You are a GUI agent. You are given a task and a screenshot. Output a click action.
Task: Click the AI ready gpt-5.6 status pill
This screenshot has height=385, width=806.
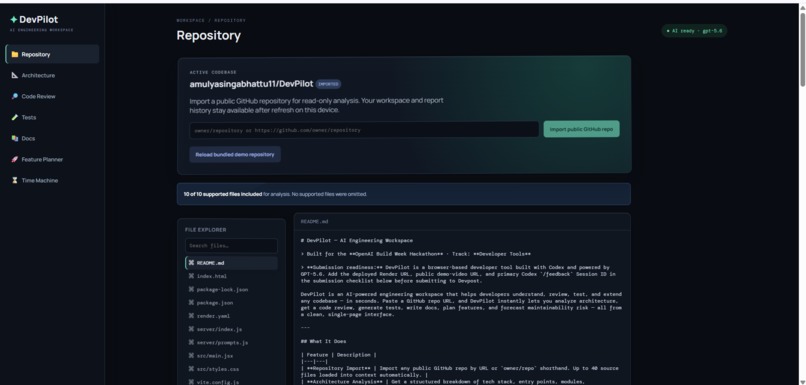[694, 31]
